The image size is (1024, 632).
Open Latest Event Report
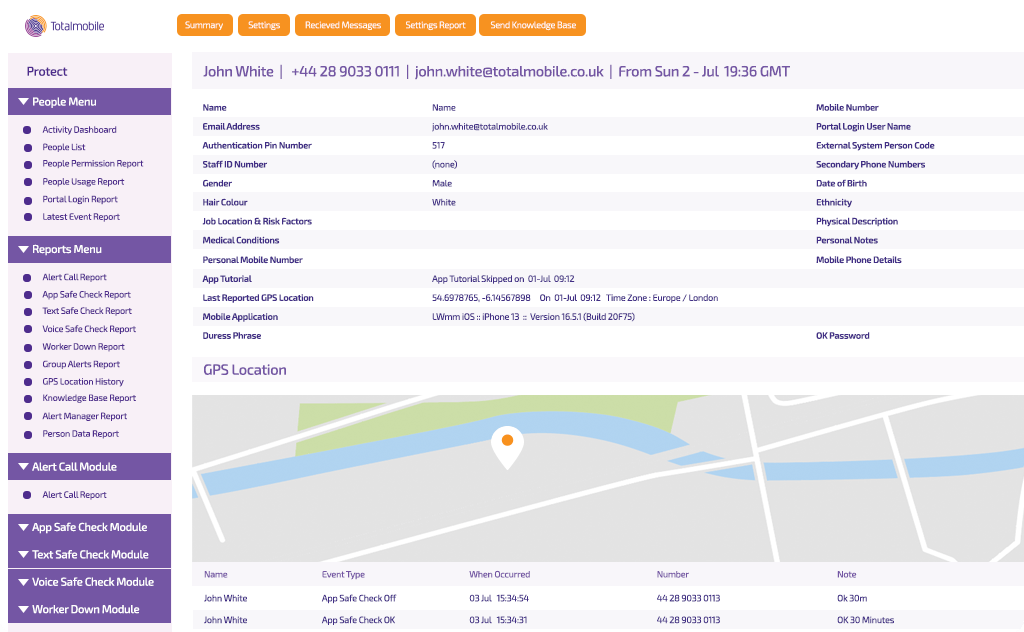click(x=81, y=217)
